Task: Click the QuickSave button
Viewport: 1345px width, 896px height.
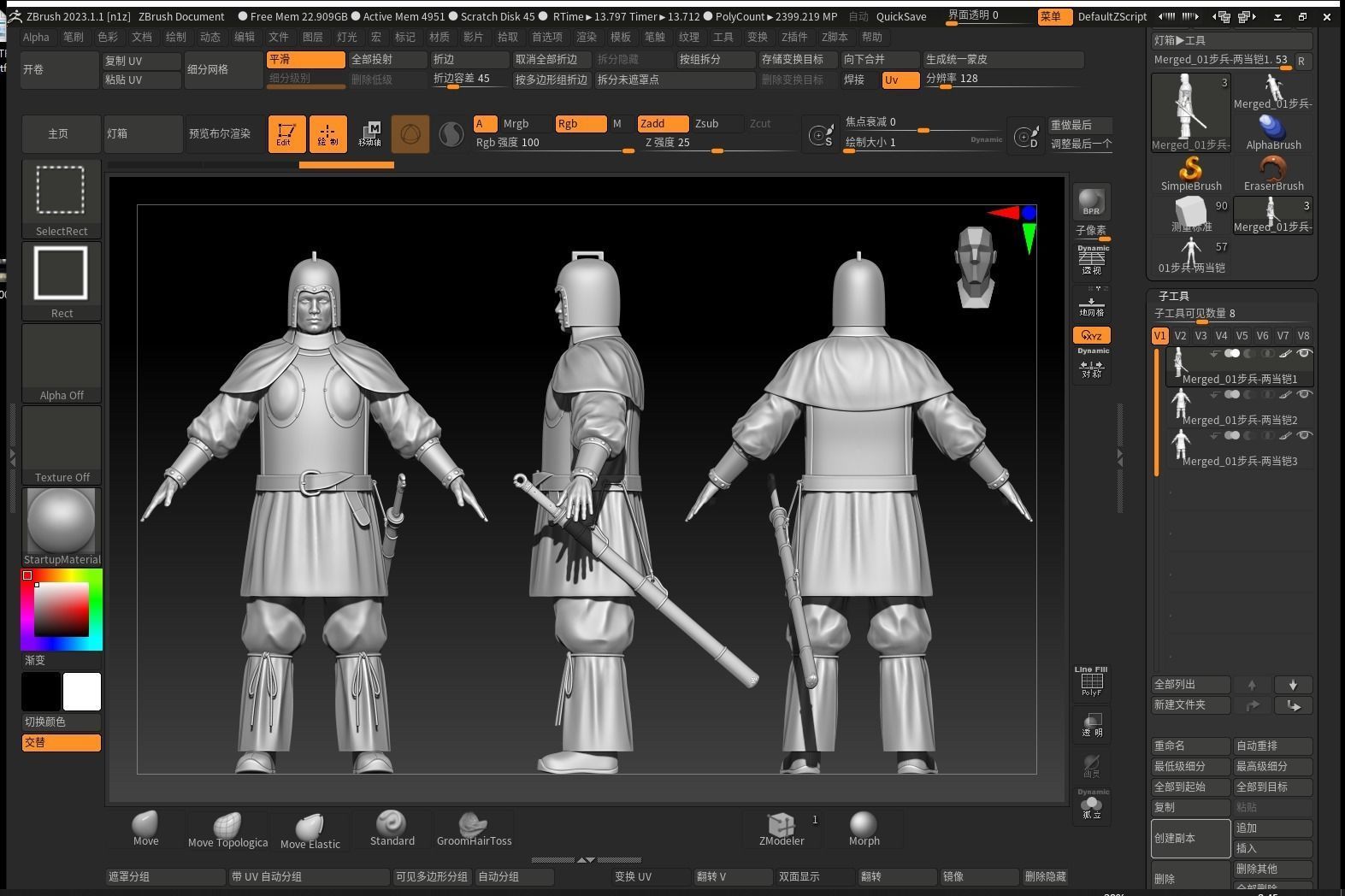Action: click(901, 16)
